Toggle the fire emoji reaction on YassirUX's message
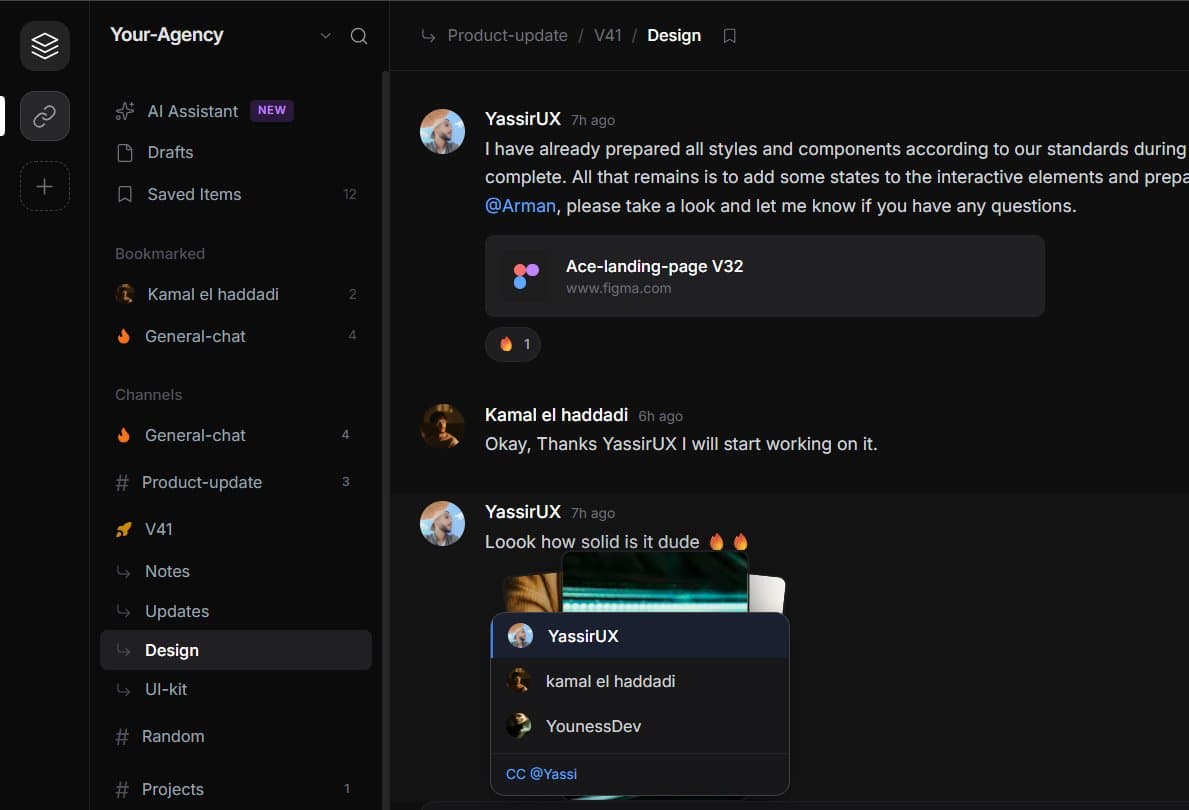 coord(512,344)
